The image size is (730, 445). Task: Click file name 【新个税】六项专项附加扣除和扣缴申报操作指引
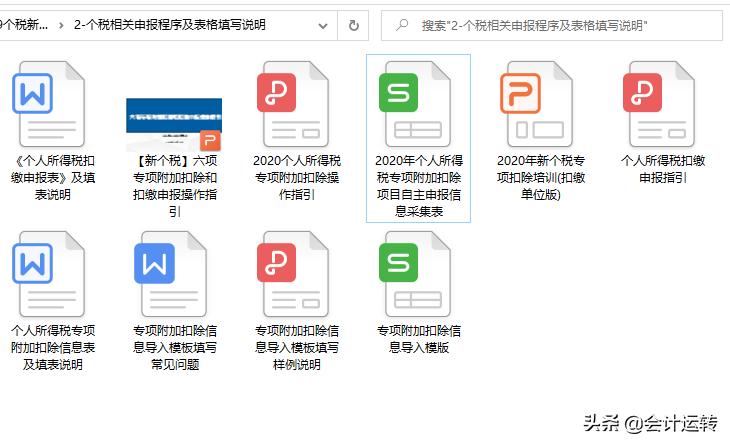point(175,186)
